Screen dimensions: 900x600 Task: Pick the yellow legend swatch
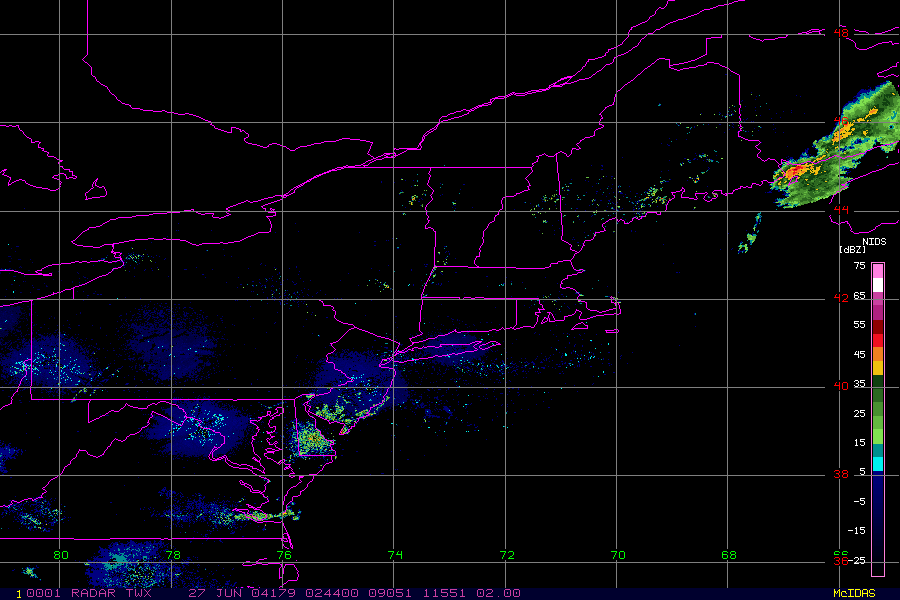coord(878,368)
